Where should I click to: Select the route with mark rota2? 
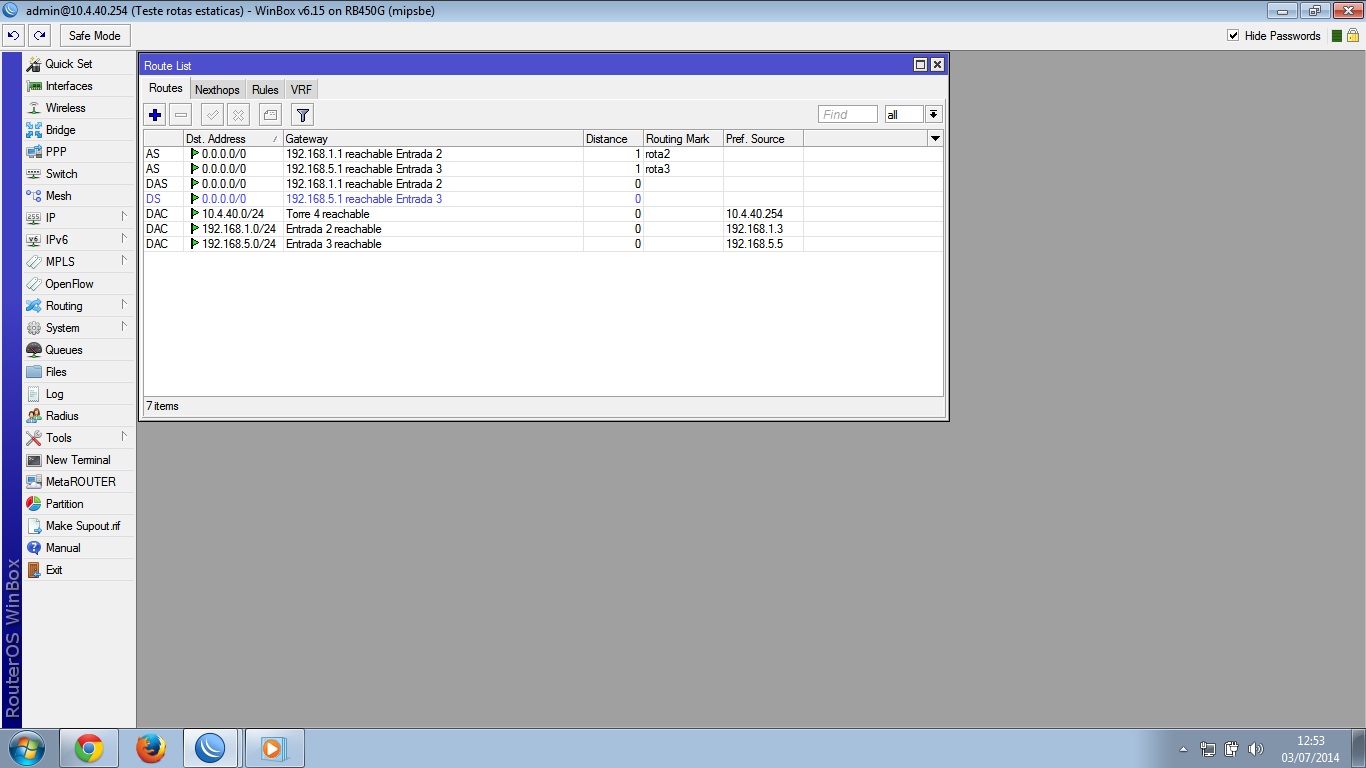pyautogui.click(x=543, y=154)
